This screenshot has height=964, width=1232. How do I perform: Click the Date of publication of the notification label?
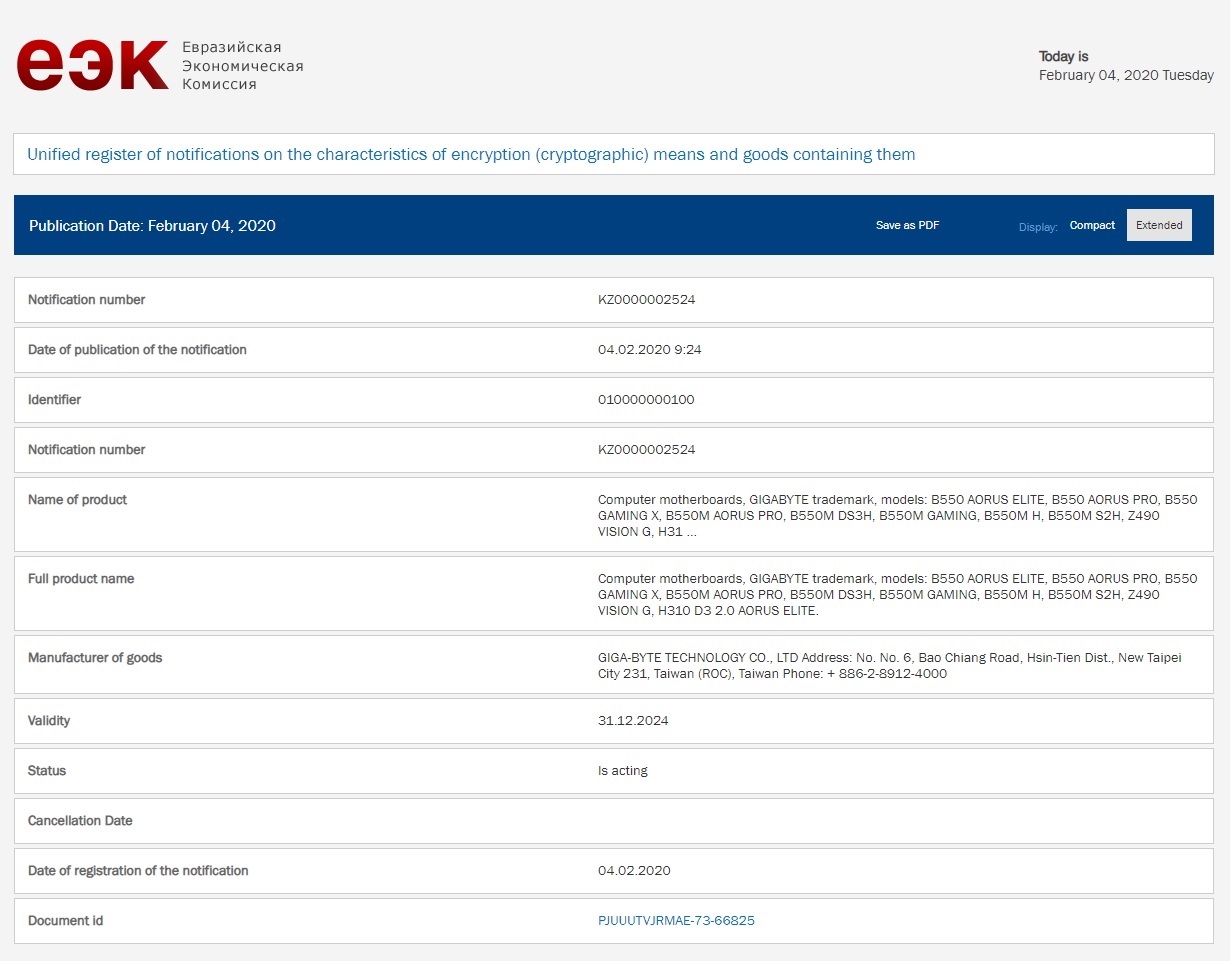pyautogui.click(x=137, y=349)
